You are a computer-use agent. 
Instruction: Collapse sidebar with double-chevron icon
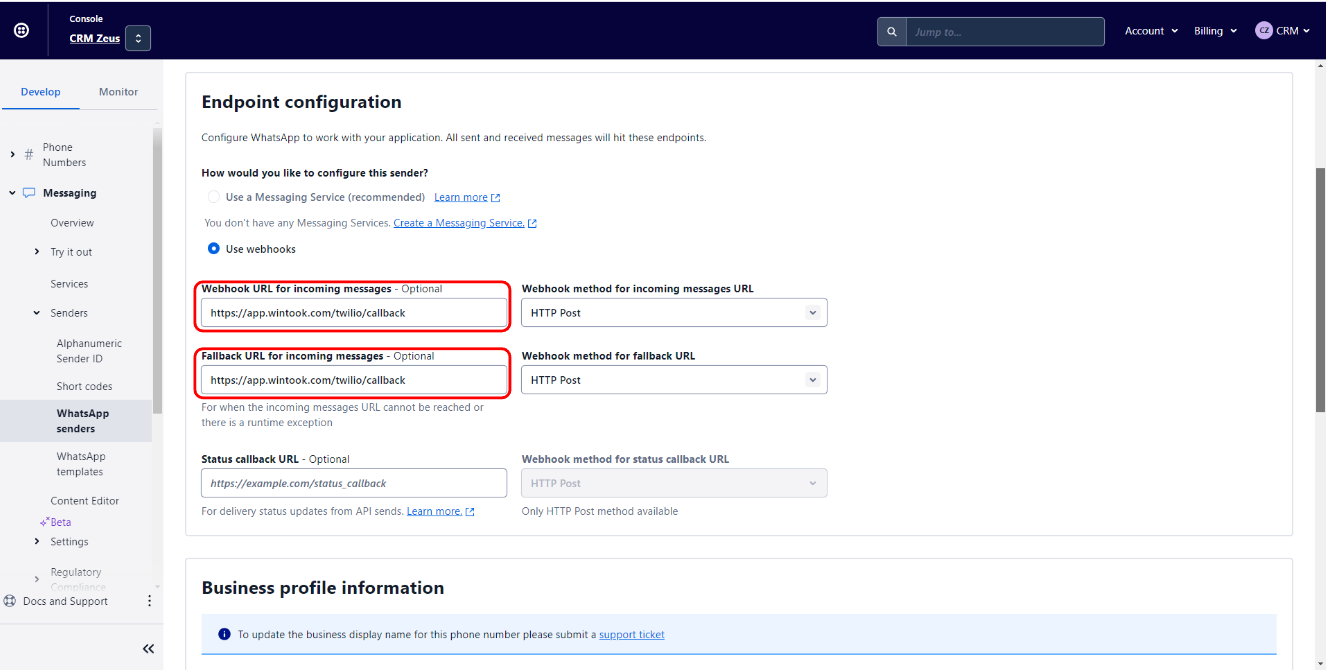coord(148,649)
